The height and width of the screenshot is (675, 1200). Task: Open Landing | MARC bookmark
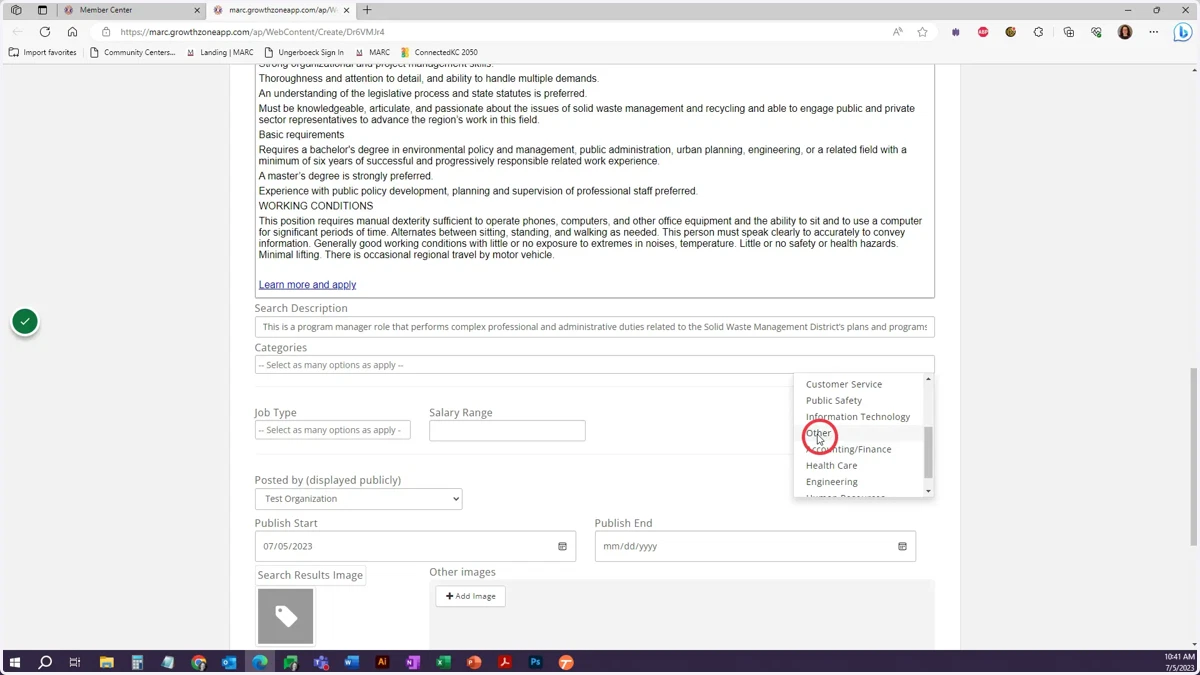pos(220,52)
